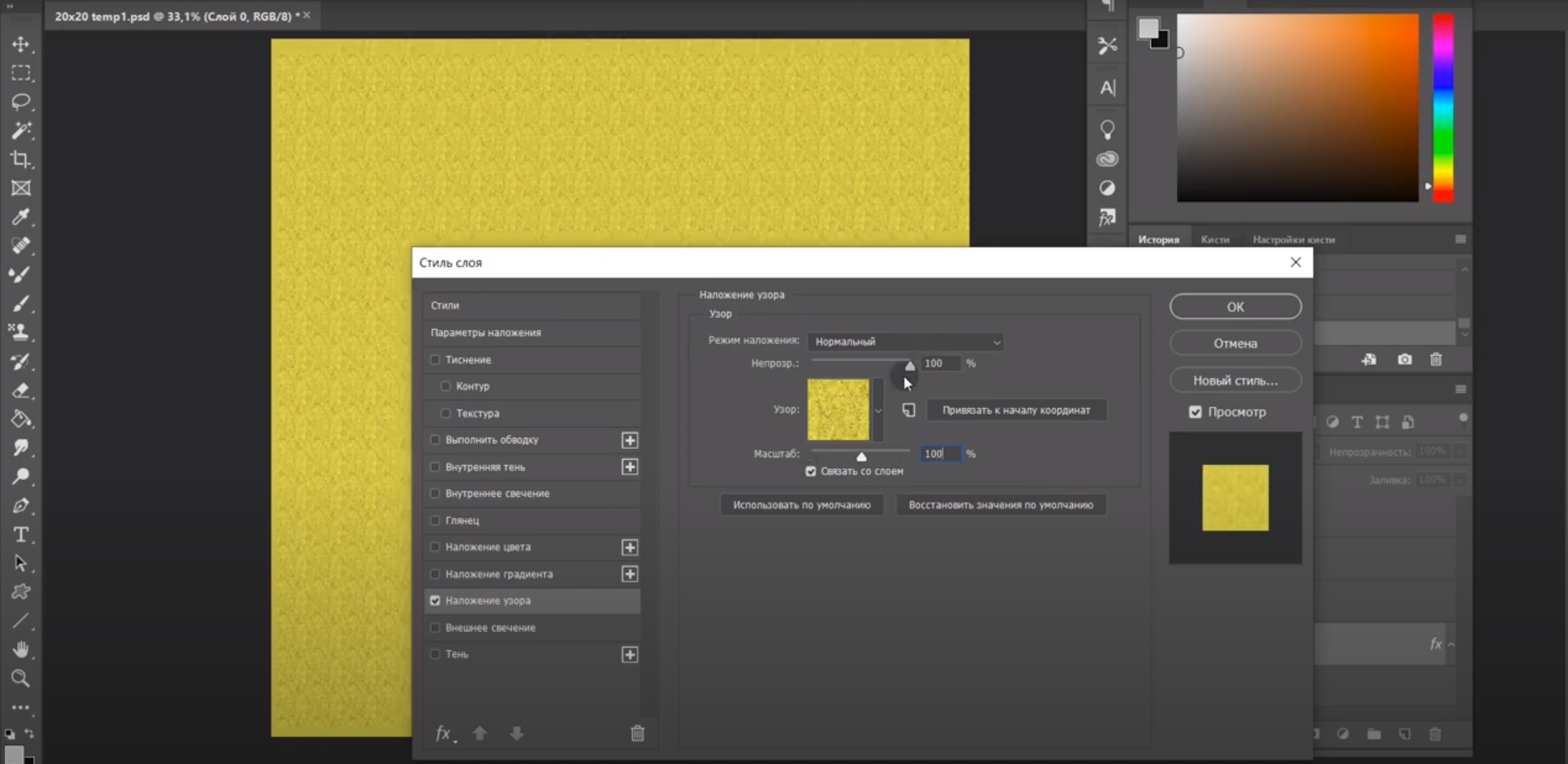Click the fx icon in Layer Style dialog
Viewport: 1568px width, 764px height.
click(444, 733)
